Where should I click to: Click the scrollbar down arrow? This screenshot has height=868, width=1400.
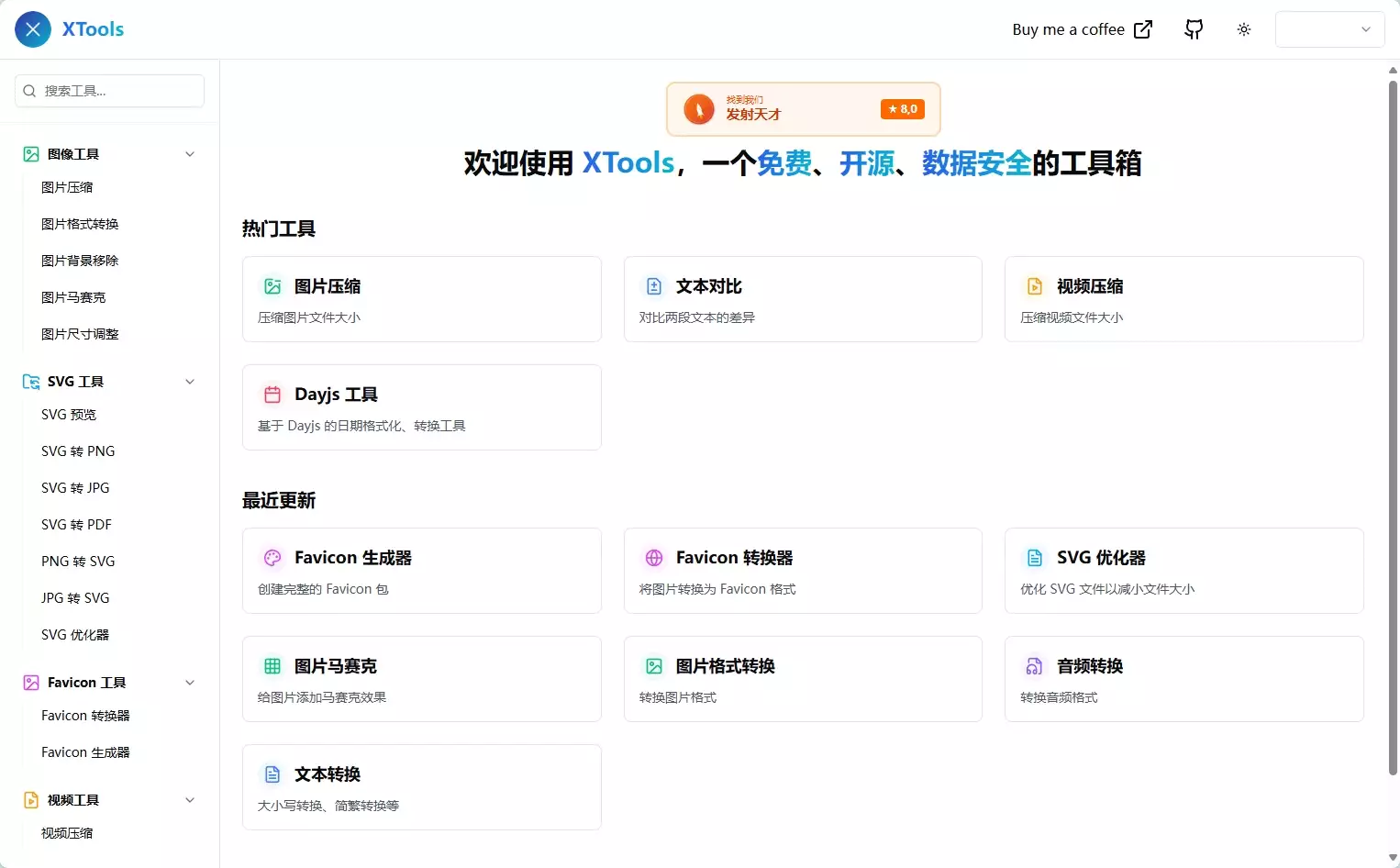click(1393, 859)
